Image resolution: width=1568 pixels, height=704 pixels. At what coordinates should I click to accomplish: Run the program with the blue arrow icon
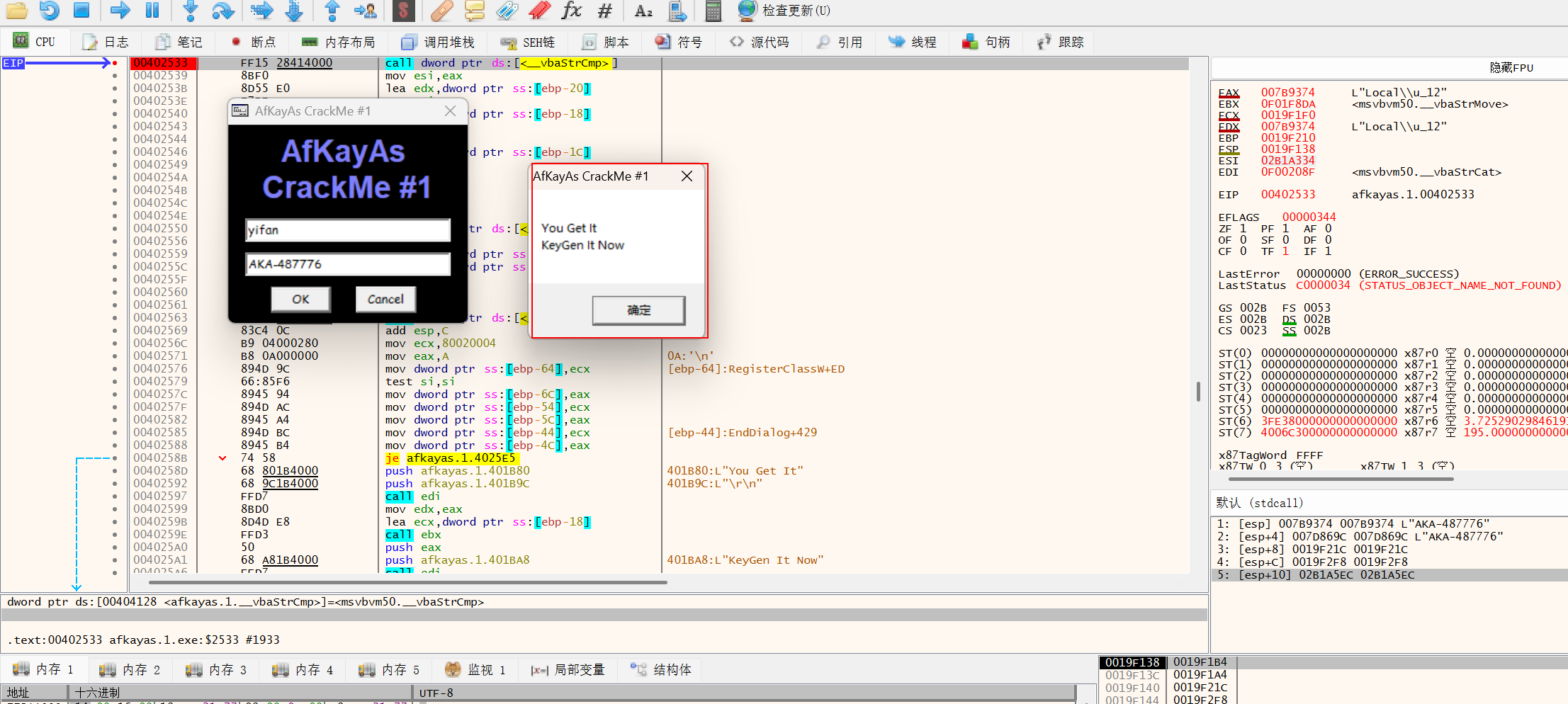tap(120, 10)
